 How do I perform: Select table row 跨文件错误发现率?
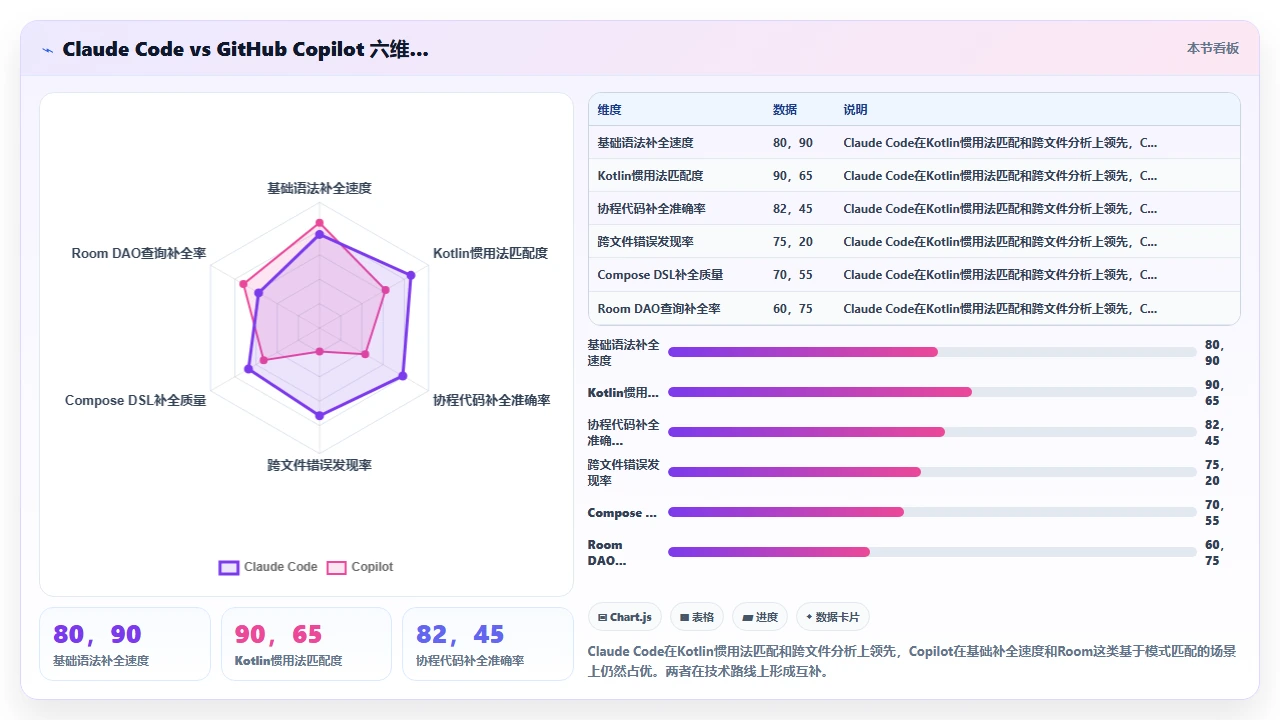tap(914, 242)
